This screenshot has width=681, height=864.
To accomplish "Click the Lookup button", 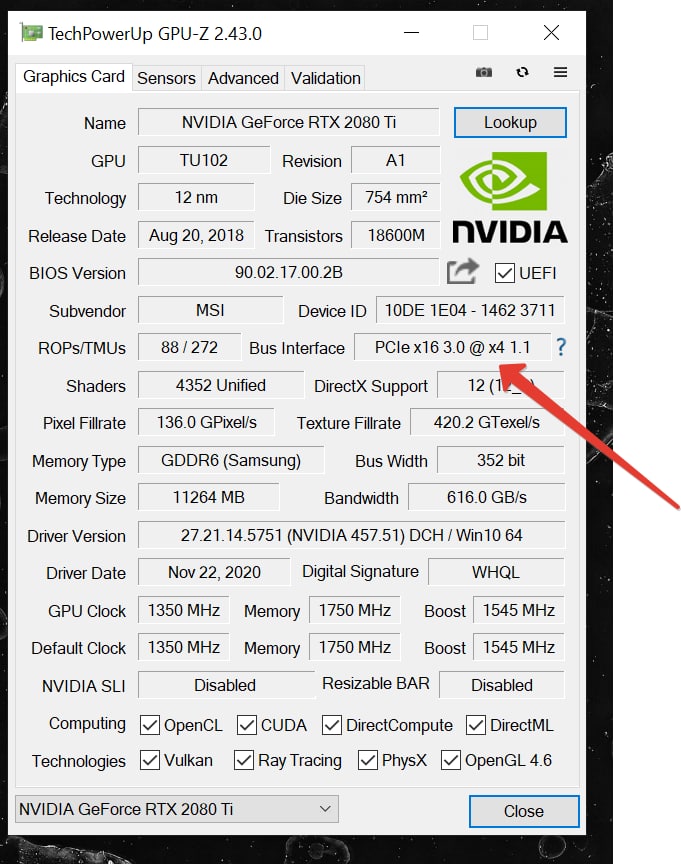I will 510,122.
